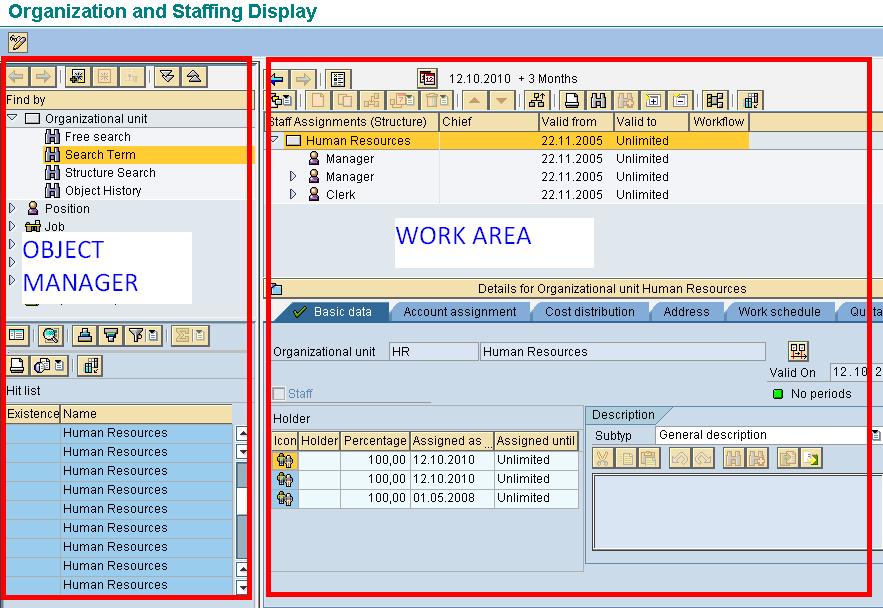Check the Staff checkbox in Basic data
883x608 pixels.
click(x=277, y=394)
